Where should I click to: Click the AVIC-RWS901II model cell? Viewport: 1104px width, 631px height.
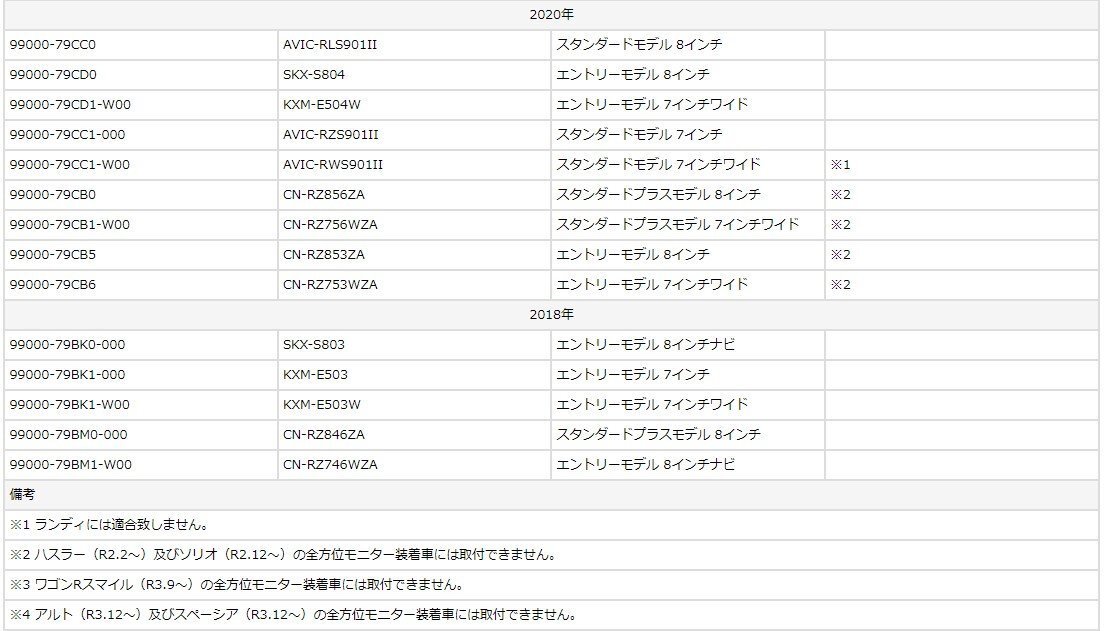point(333,165)
